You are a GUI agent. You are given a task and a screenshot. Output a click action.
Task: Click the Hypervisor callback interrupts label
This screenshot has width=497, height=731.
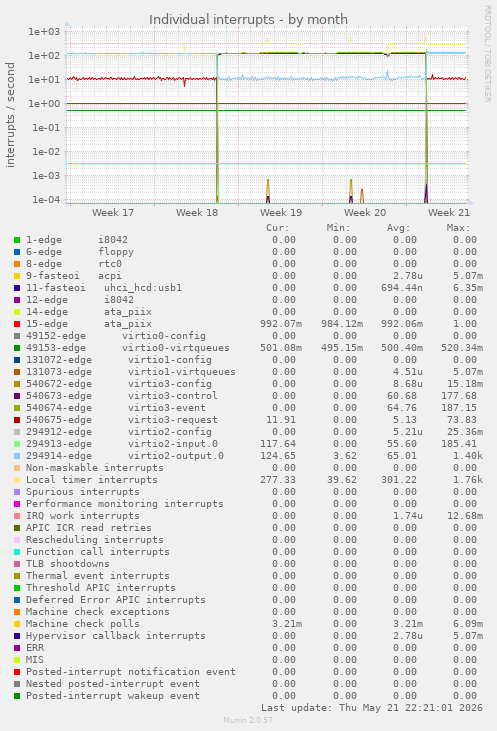pos(116,636)
